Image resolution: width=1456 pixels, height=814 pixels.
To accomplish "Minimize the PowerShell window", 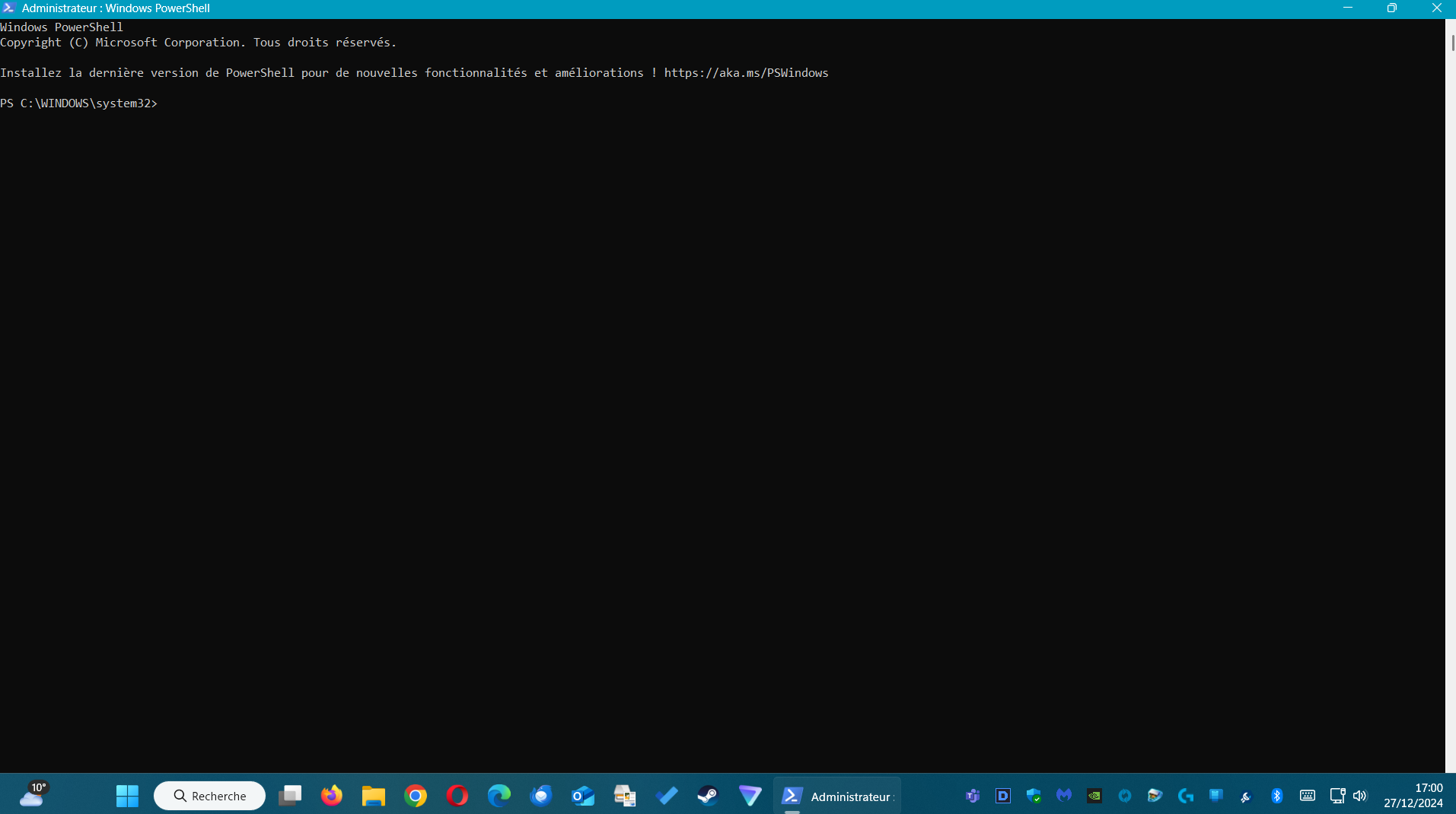I will click(1348, 8).
